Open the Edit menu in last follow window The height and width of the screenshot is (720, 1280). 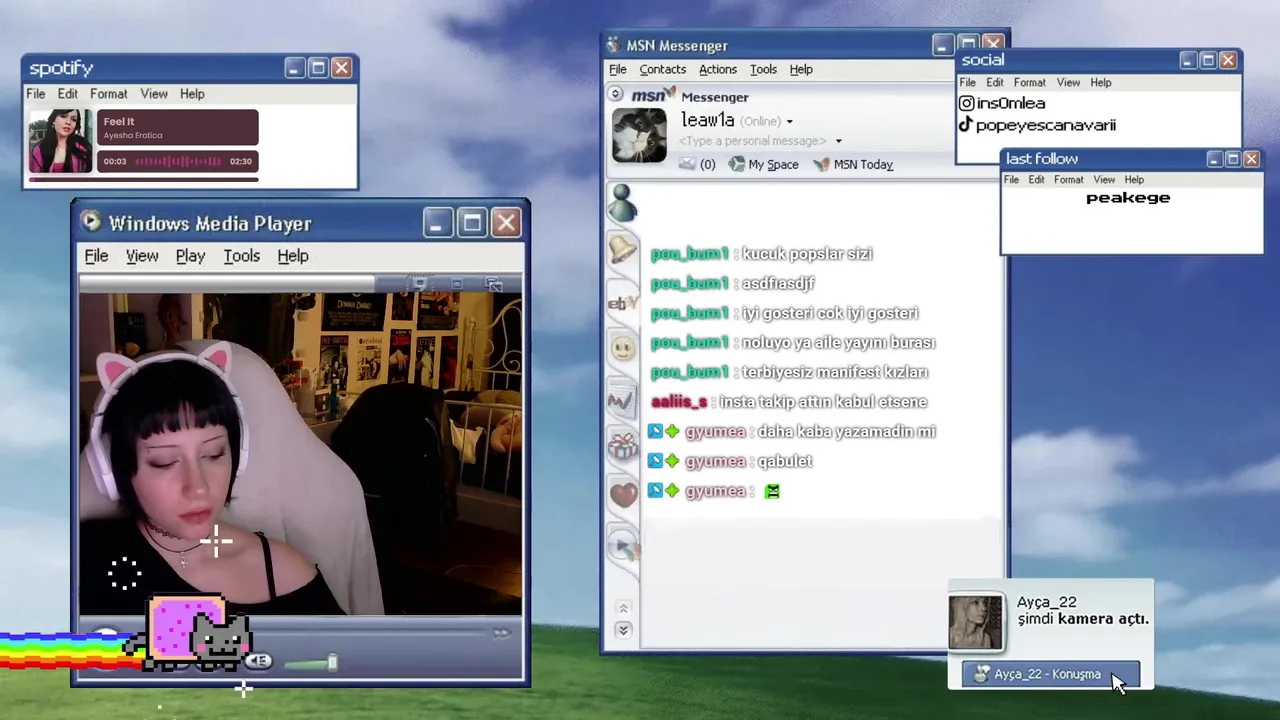pos(1036,180)
